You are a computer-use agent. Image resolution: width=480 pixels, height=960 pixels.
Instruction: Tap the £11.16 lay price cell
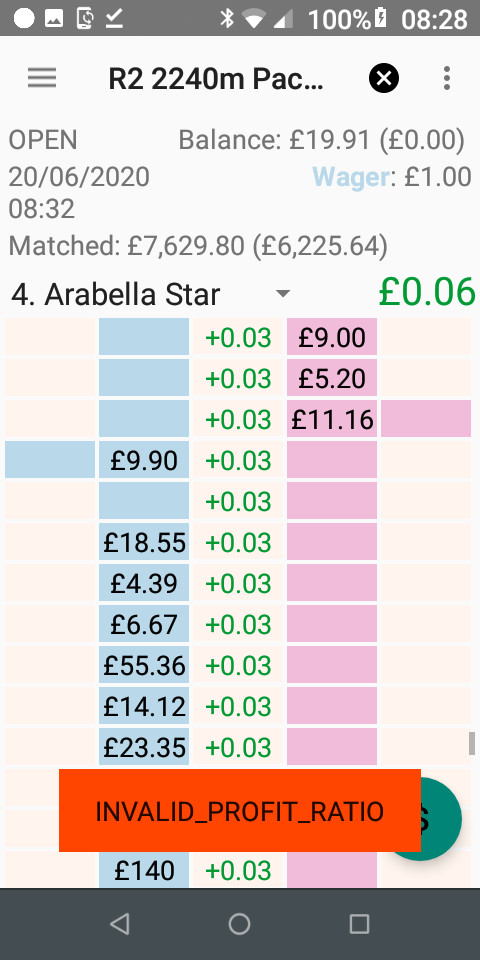332,419
